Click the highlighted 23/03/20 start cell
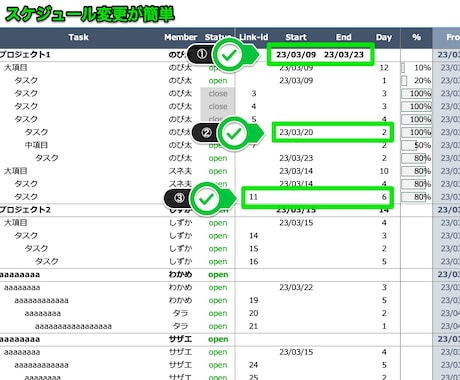 tap(296, 132)
